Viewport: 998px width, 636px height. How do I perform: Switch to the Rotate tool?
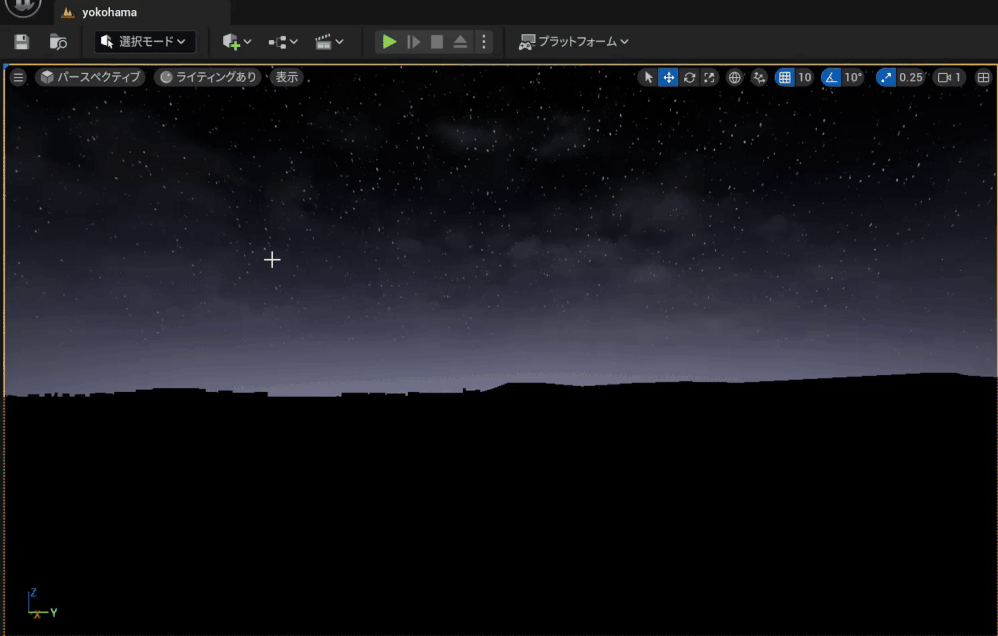point(689,76)
